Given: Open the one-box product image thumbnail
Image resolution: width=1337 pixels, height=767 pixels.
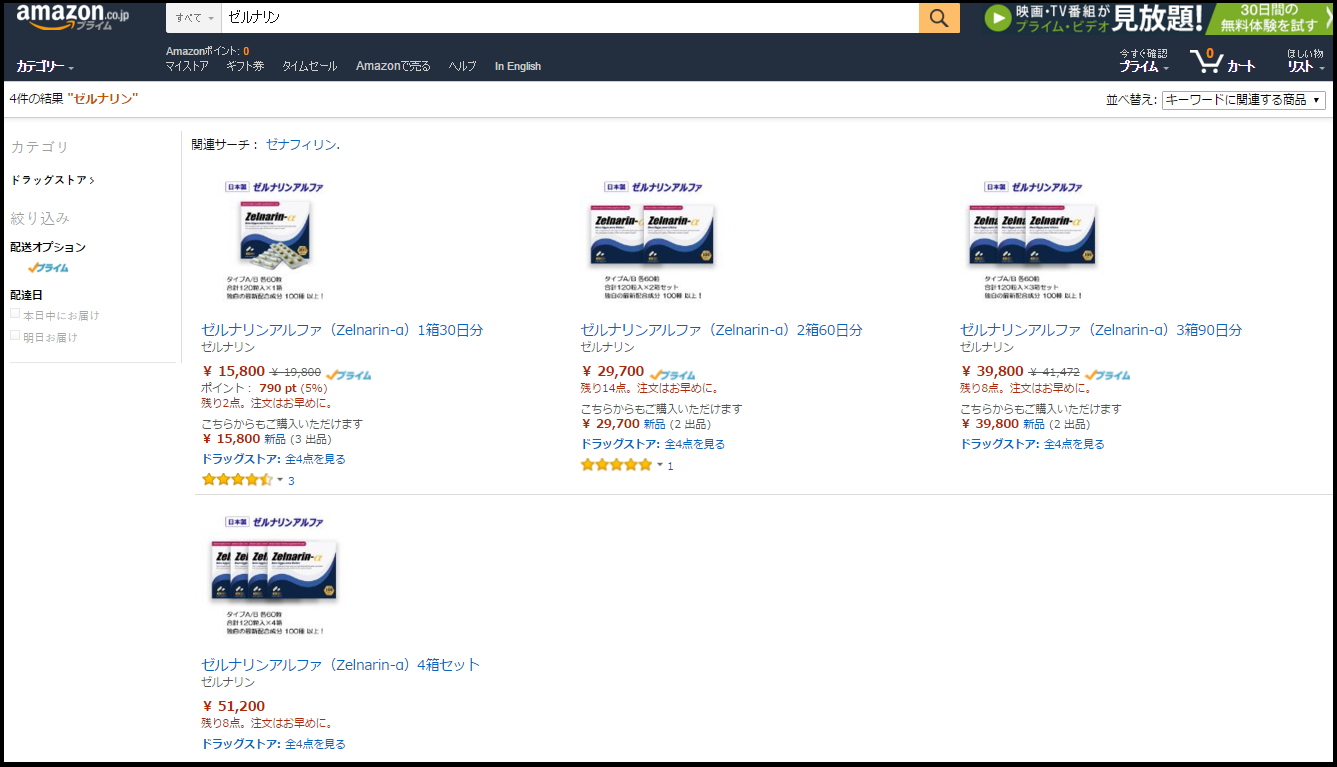Looking at the screenshot, I should [x=274, y=240].
